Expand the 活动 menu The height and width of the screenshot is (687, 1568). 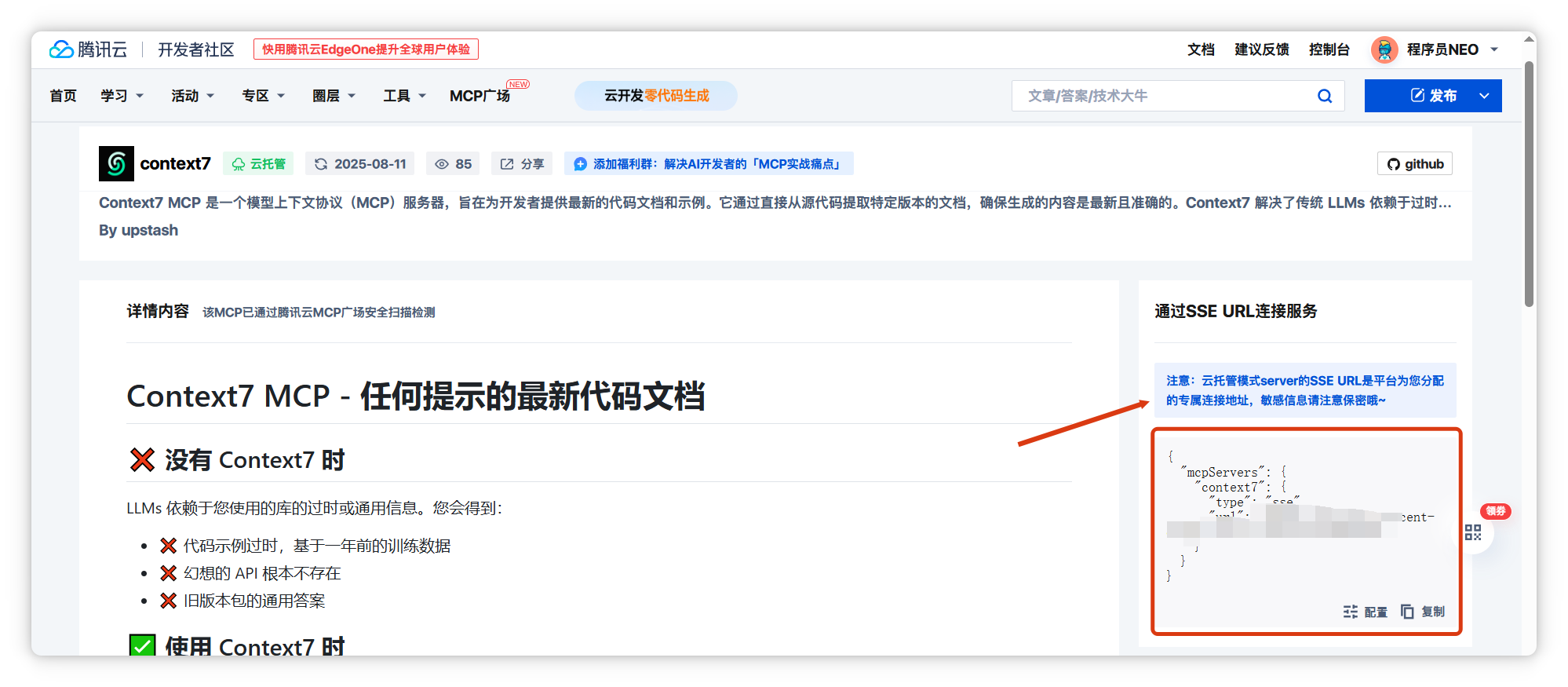[x=192, y=96]
